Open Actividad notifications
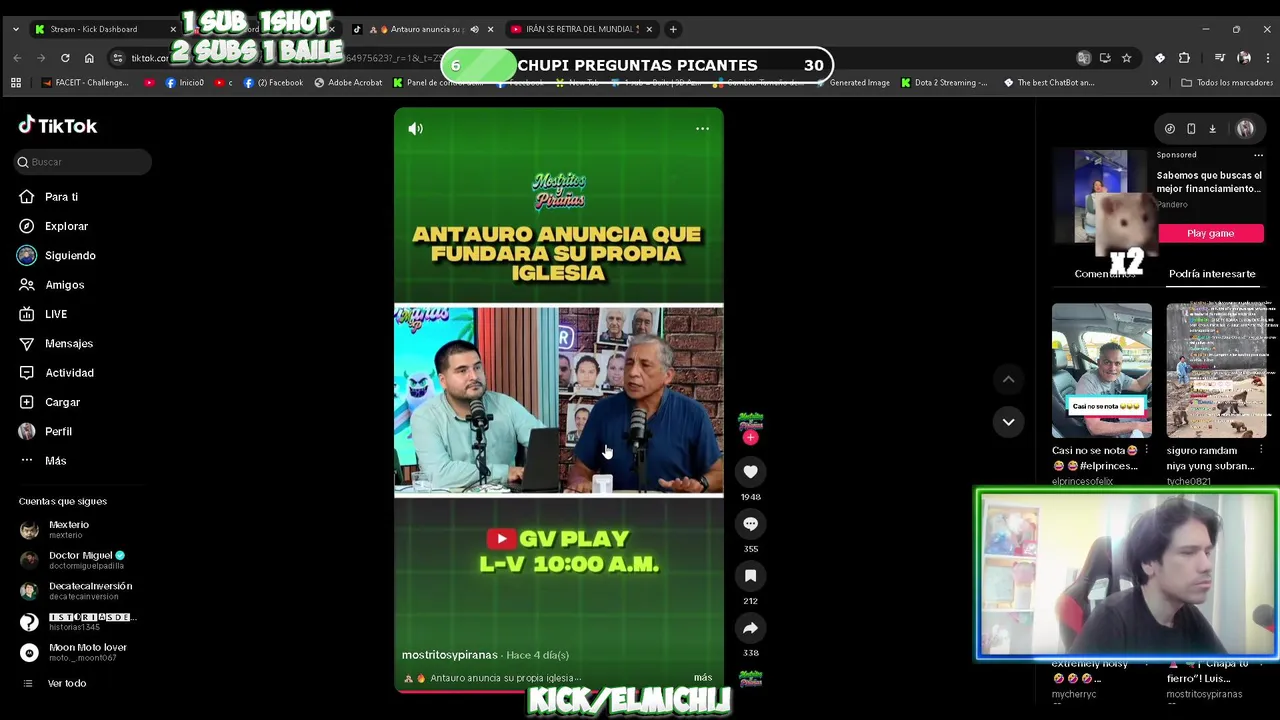The image size is (1280, 720). [x=69, y=373]
